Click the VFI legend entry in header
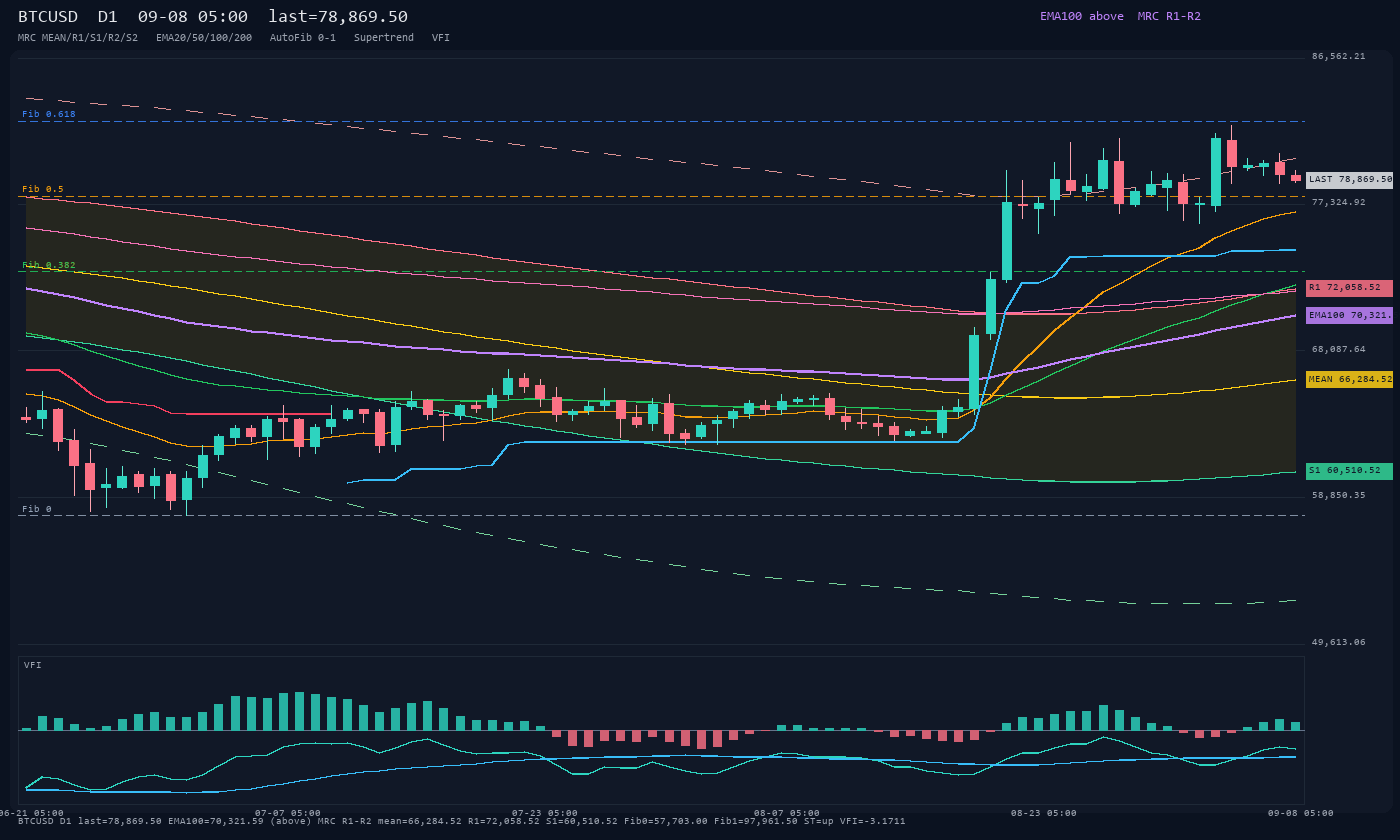 [441, 38]
